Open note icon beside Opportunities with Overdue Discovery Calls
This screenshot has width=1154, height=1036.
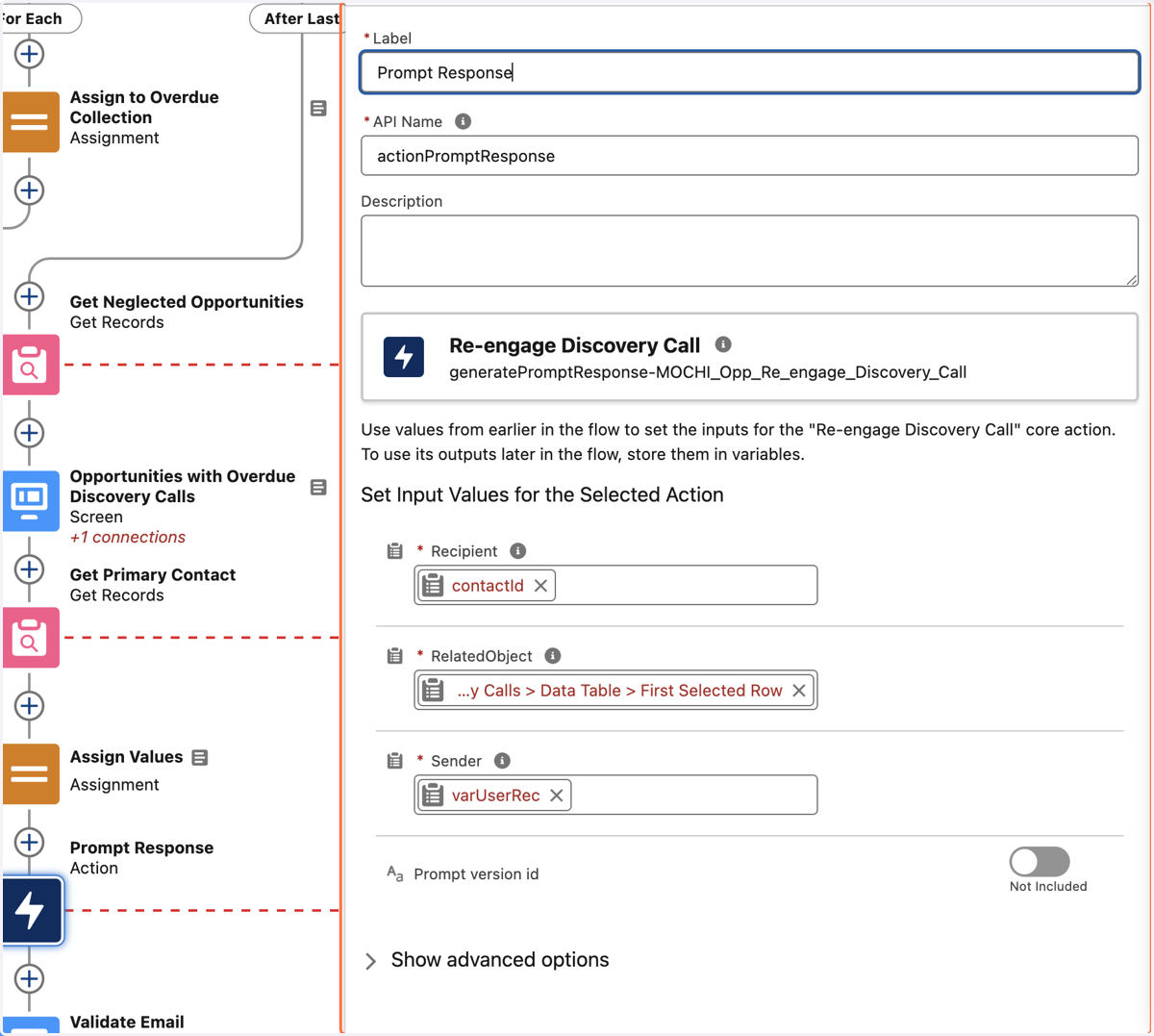point(318,488)
